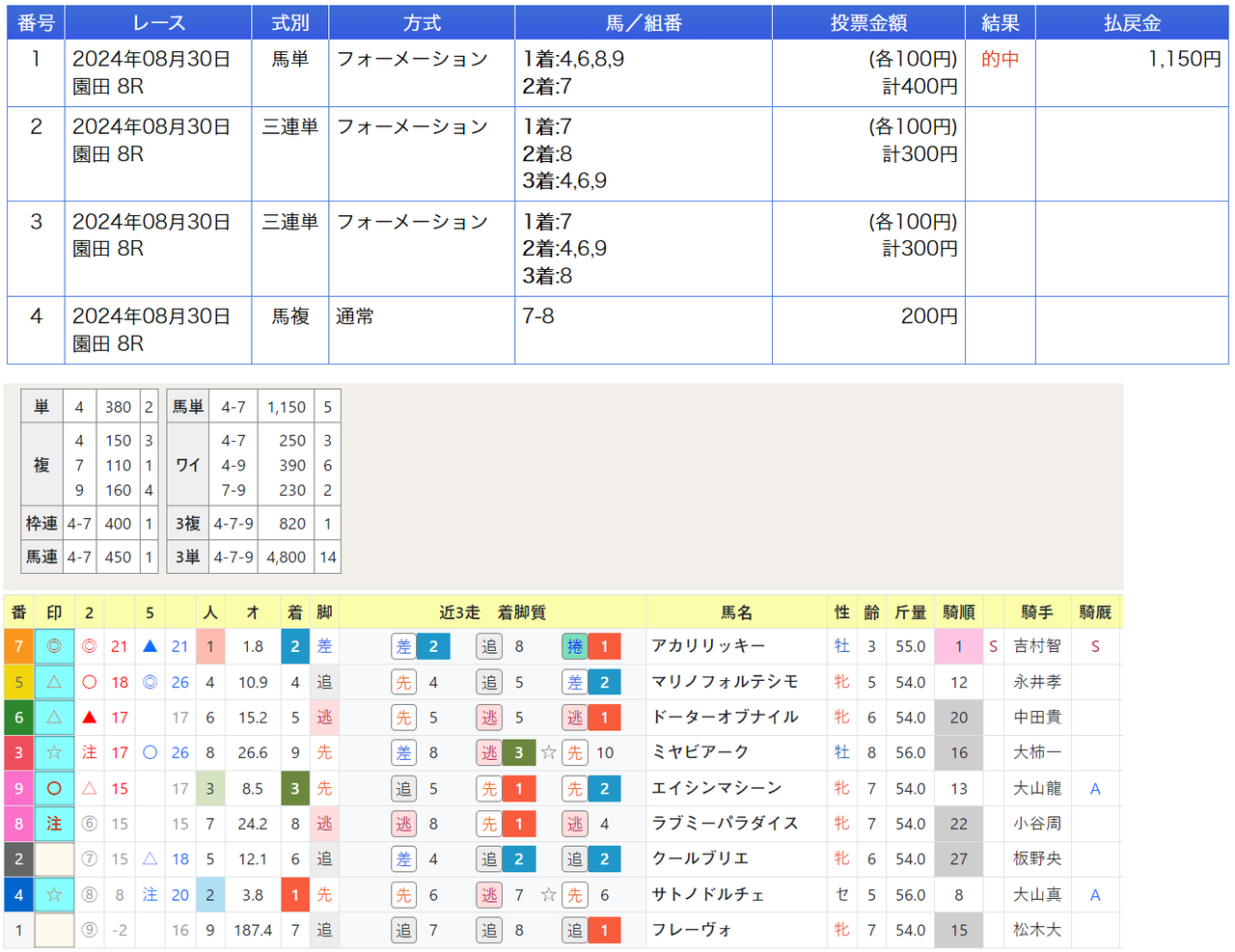Screen dimensions: 1235x952
Task: Click the ◎ mark in アカリリッキー's 印 cell
Action: tap(54, 646)
